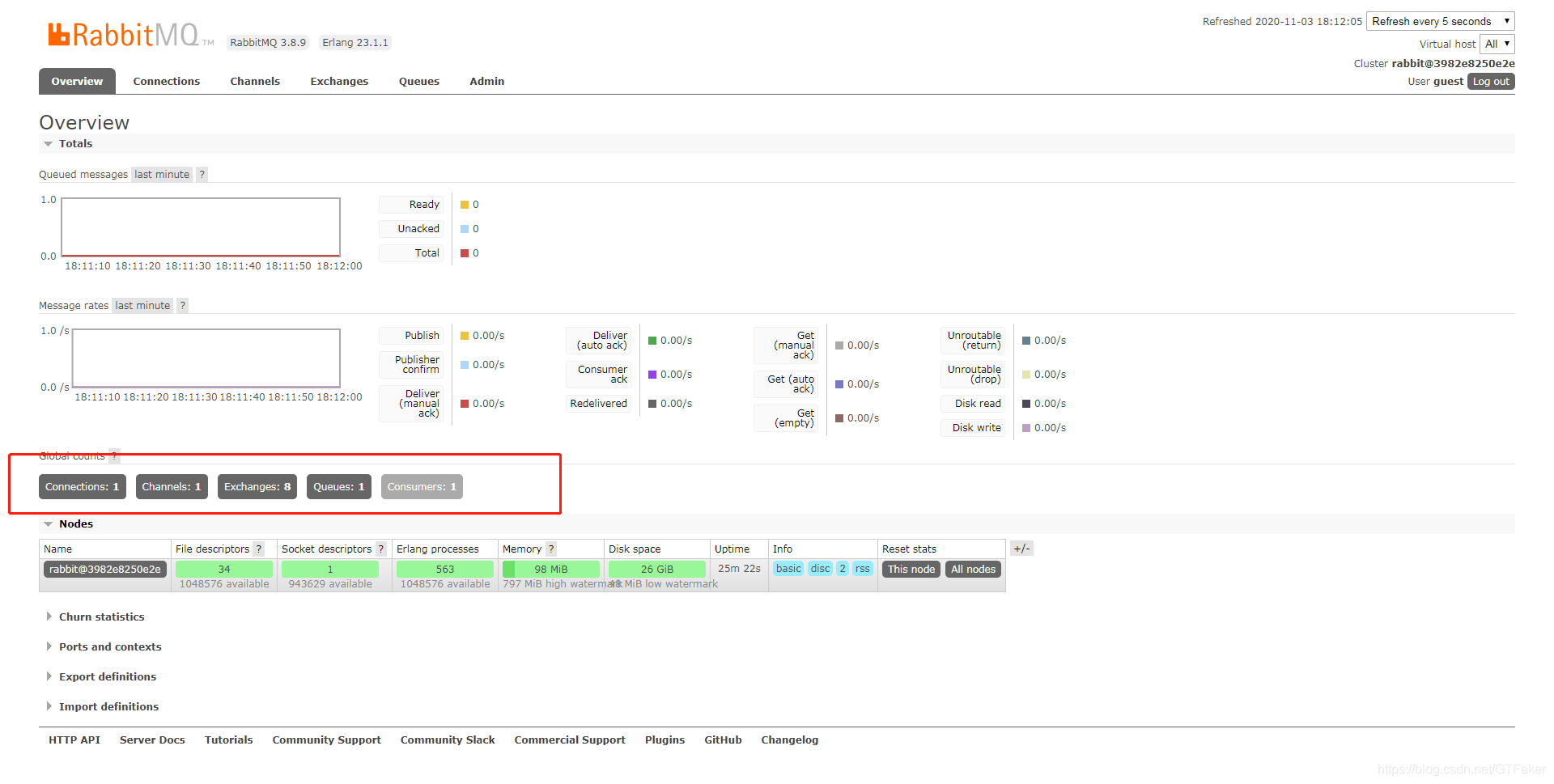The width and height of the screenshot is (1554, 784).
Task: Click the Log out button
Action: (x=1491, y=81)
